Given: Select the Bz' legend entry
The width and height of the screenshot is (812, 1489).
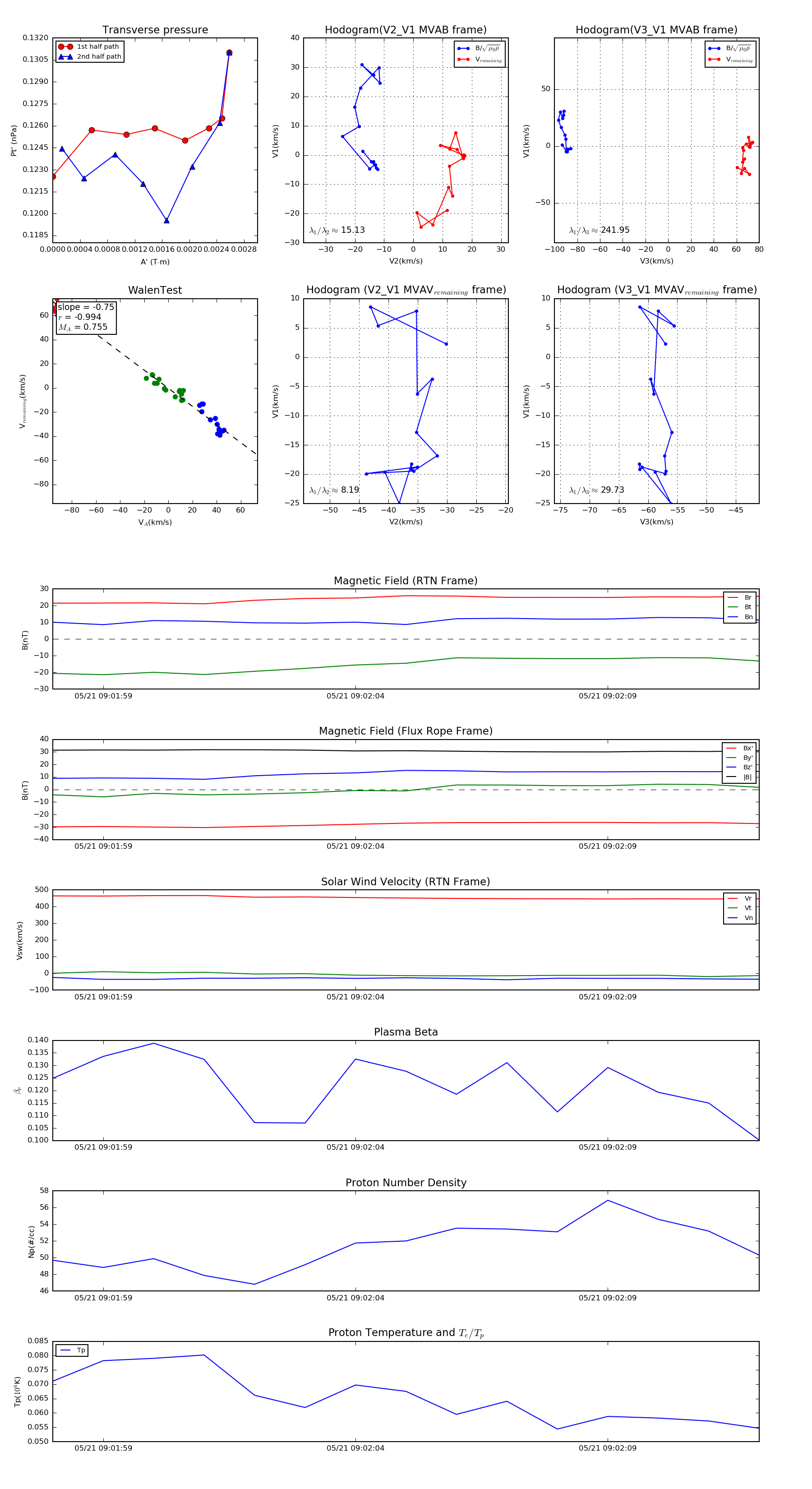Looking at the screenshot, I should pyautogui.click(x=739, y=768).
